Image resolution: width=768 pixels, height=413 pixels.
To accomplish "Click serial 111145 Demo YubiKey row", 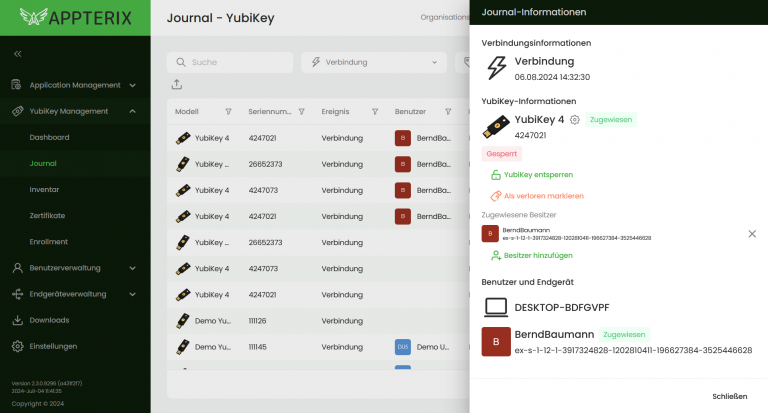I will coord(318,347).
